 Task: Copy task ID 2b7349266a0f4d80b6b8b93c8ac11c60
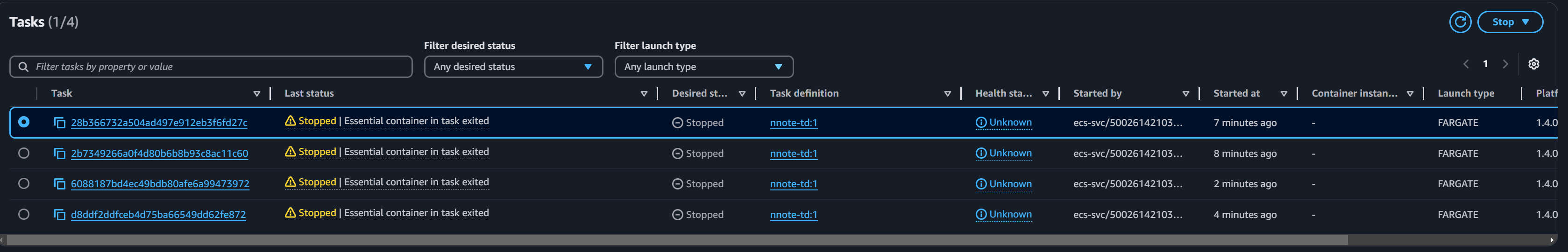[60, 154]
